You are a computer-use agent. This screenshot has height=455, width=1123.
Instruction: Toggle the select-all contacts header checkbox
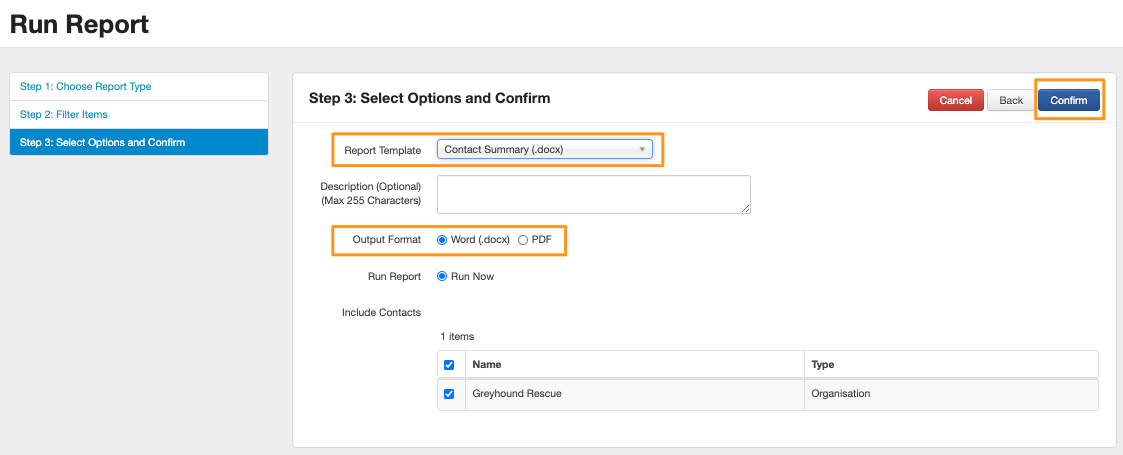pos(449,365)
